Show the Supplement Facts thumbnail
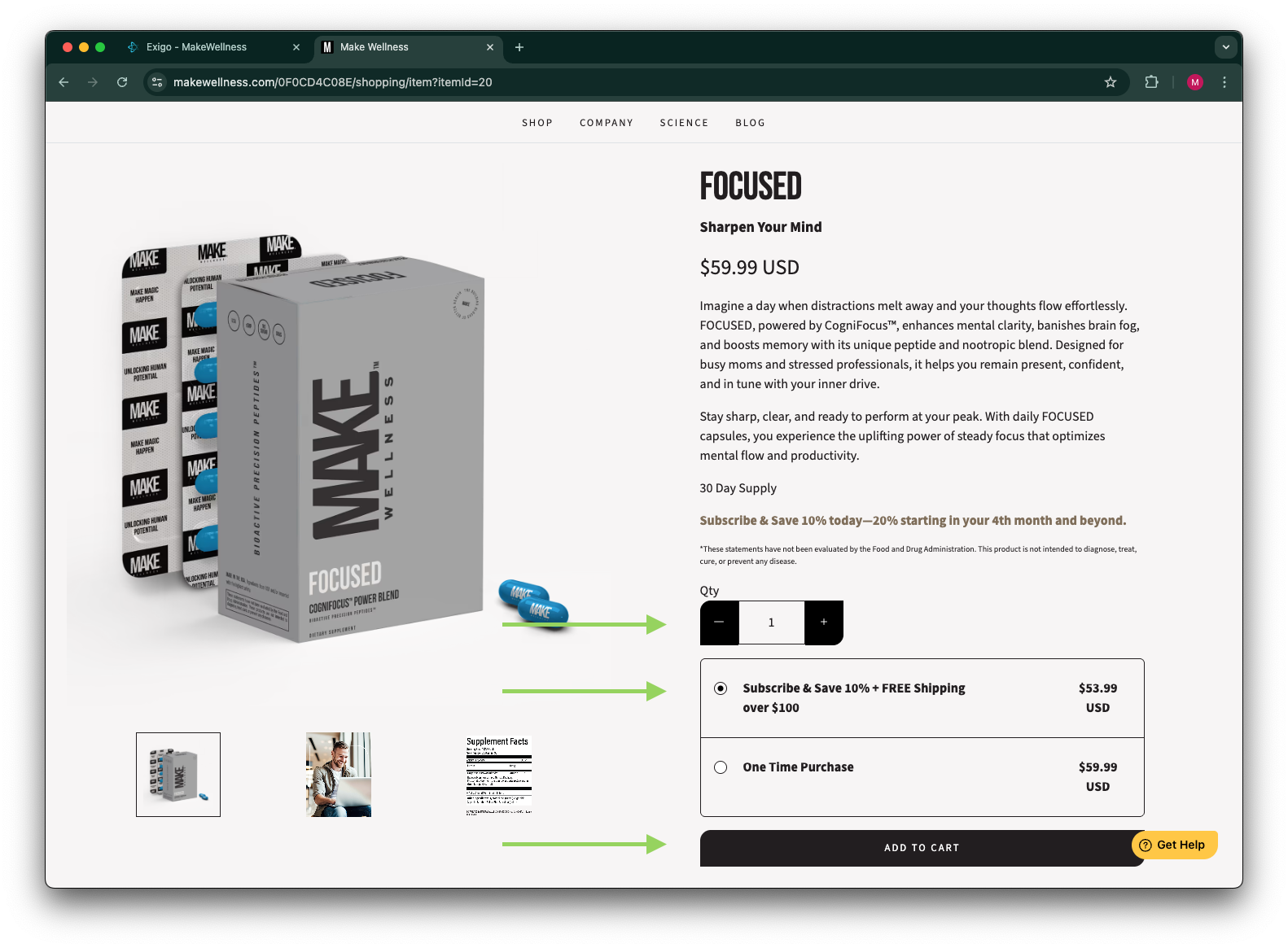This screenshot has height=948, width=1288. point(498,775)
